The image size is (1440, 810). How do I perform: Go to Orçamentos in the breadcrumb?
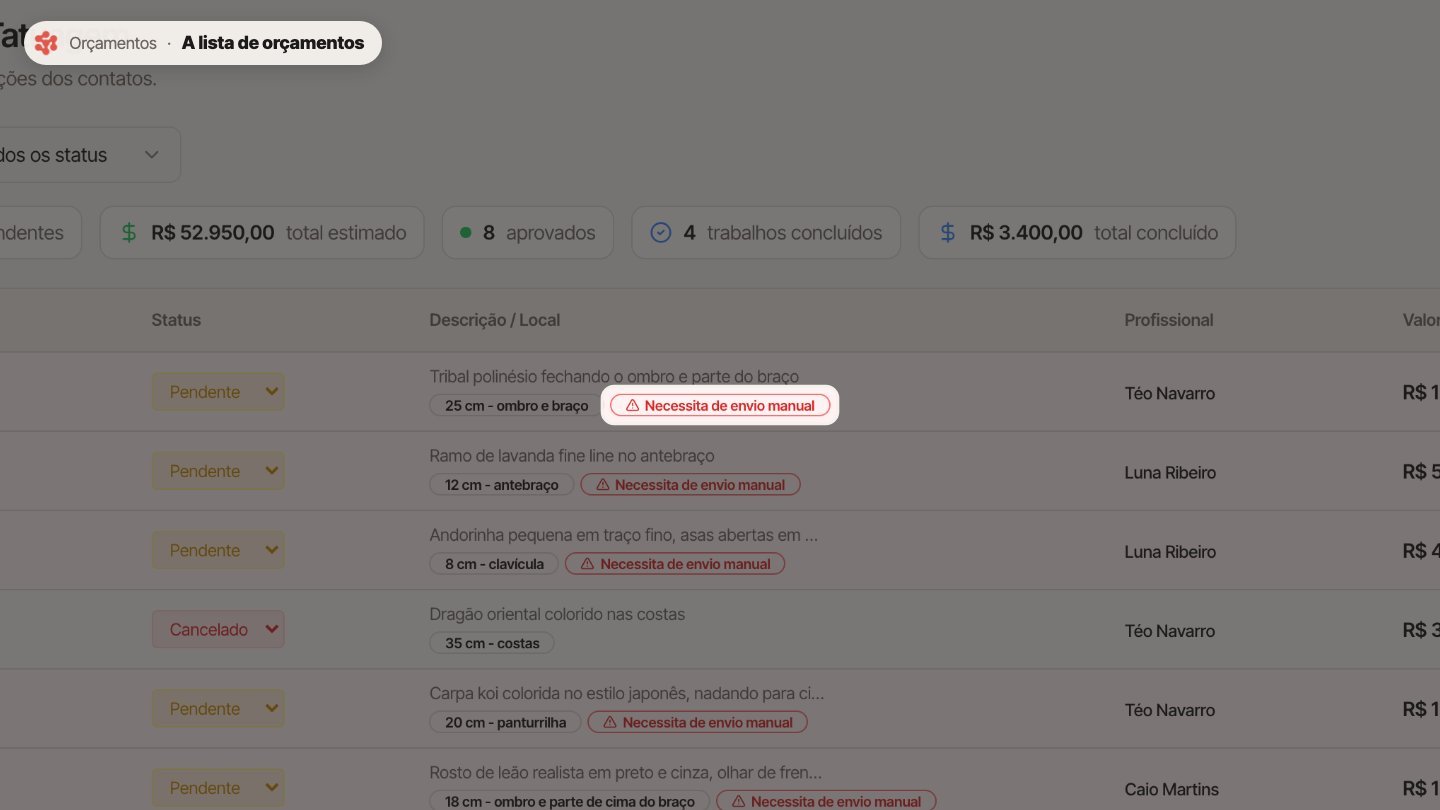coord(113,43)
